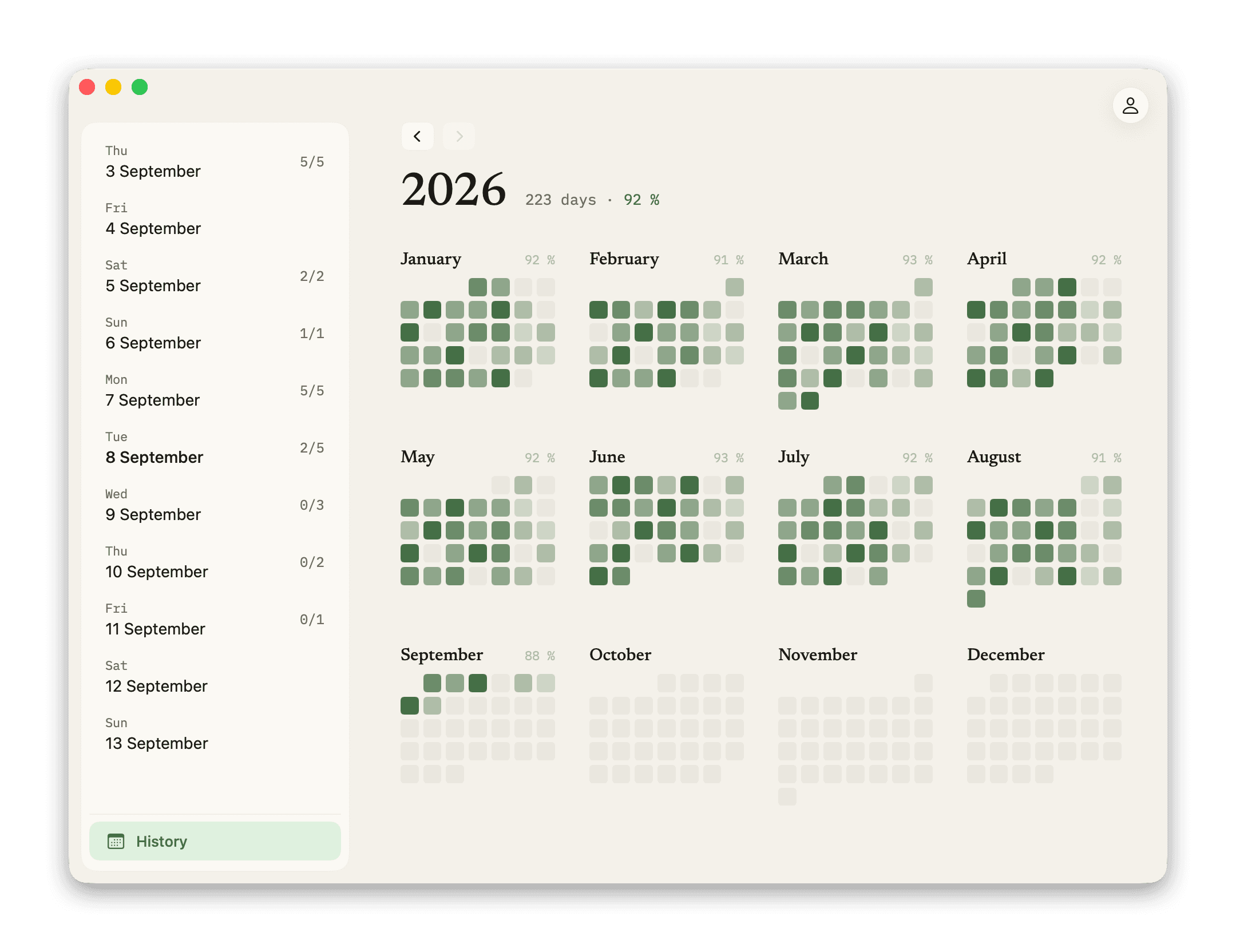Select Sat 5 September entry
Screen dimensions: 1236x952
tap(215, 277)
